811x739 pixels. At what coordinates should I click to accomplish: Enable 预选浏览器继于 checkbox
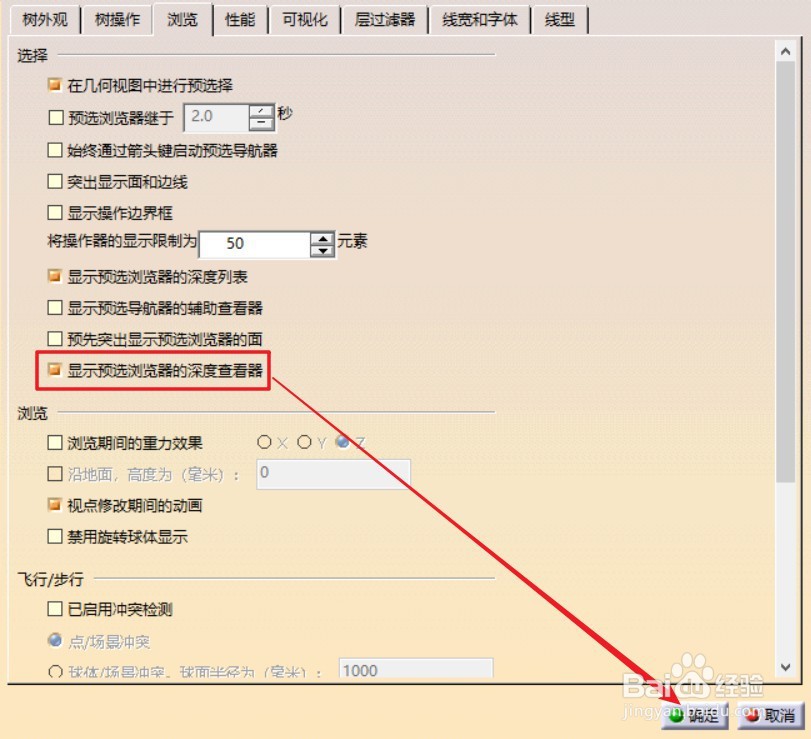[x=55, y=117]
